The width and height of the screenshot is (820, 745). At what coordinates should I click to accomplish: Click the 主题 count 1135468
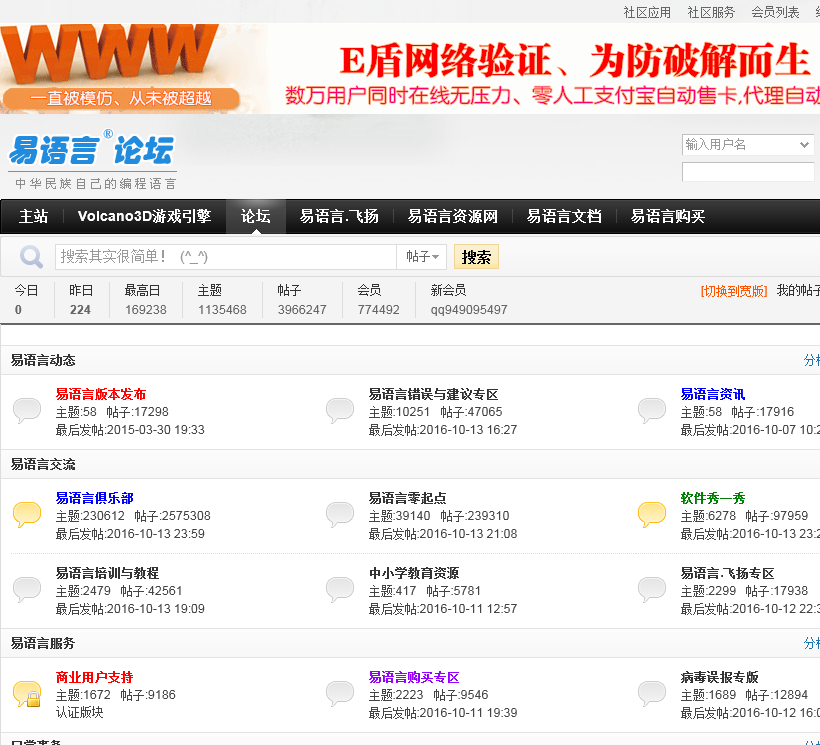point(222,310)
